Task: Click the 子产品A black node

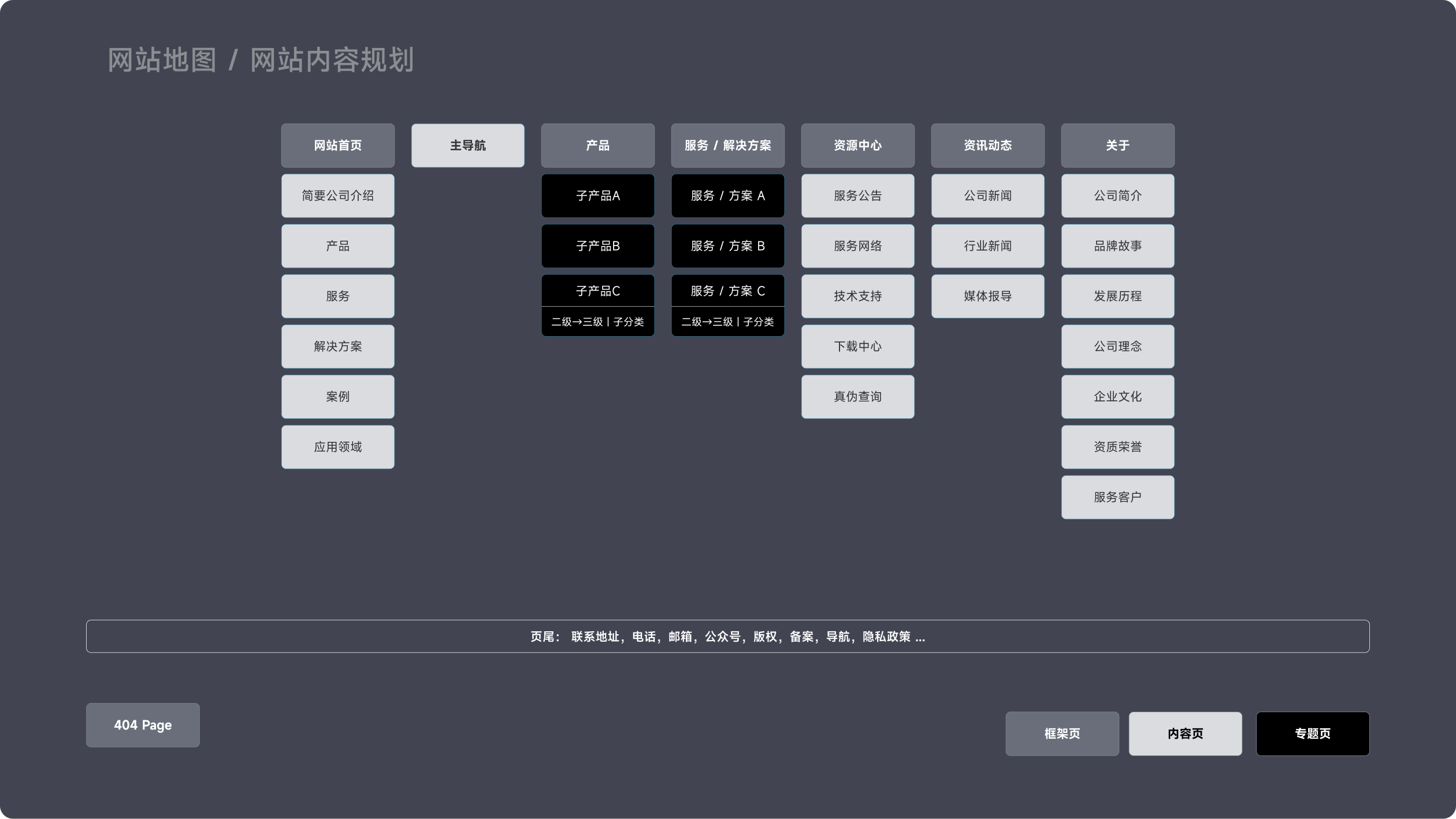Action: [x=597, y=195]
